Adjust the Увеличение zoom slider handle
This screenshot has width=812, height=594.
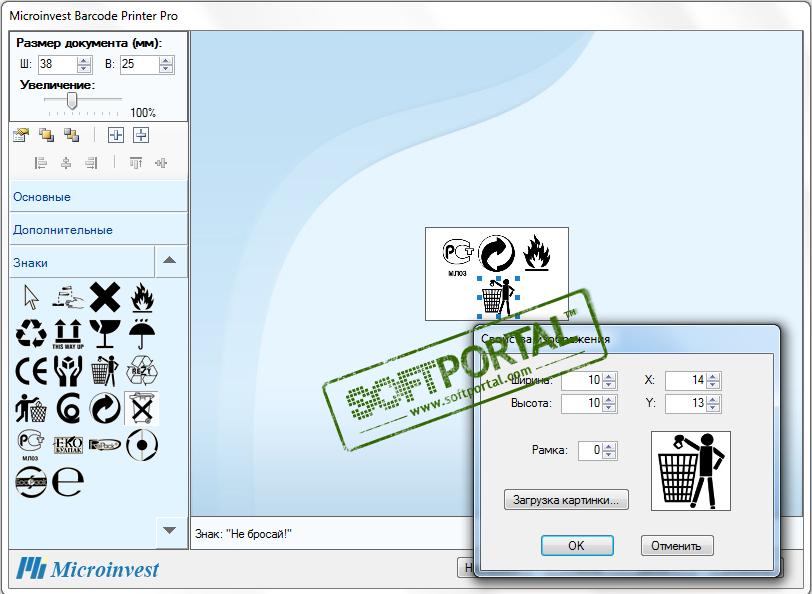pyautogui.click(x=72, y=100)
